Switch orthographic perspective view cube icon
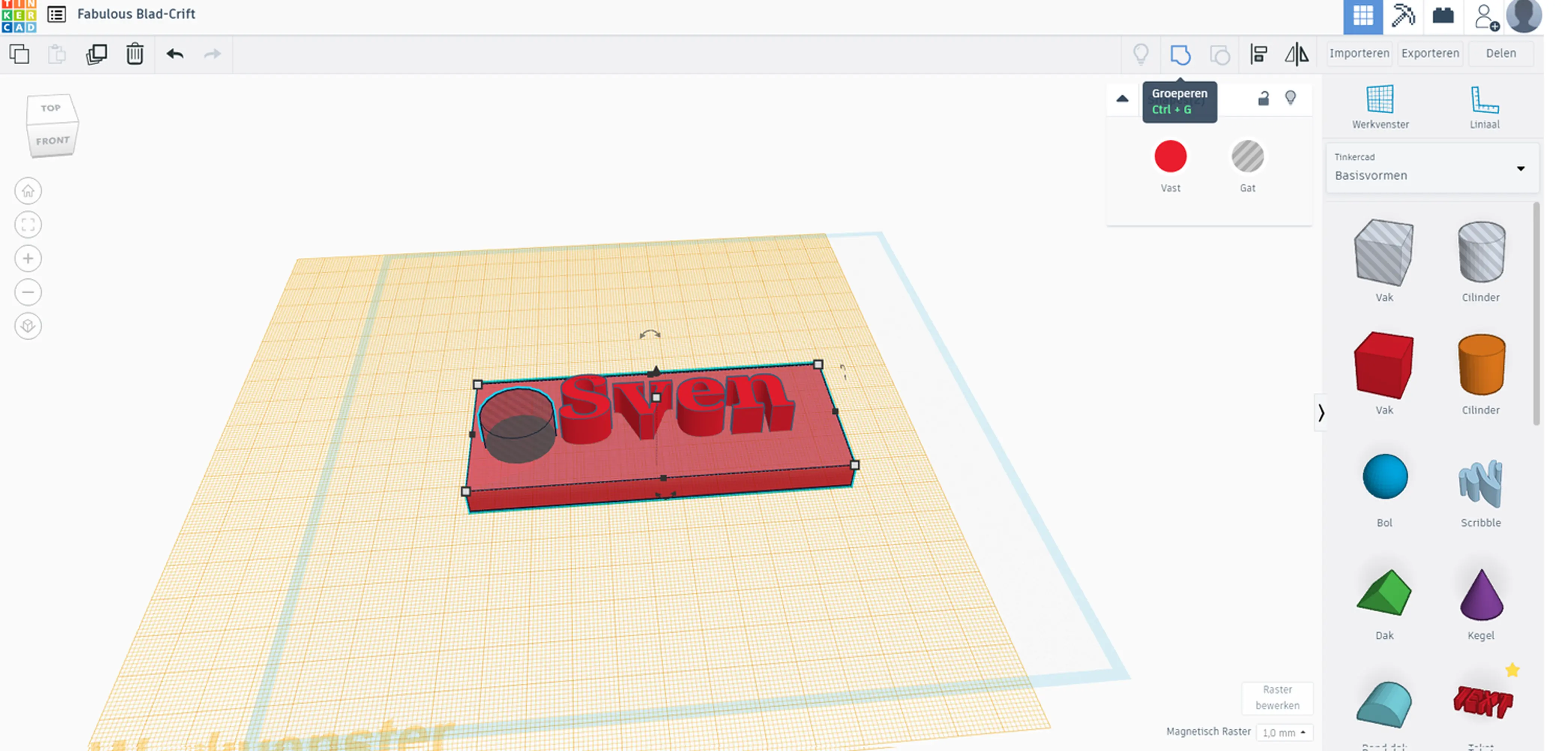 [28, 326]
